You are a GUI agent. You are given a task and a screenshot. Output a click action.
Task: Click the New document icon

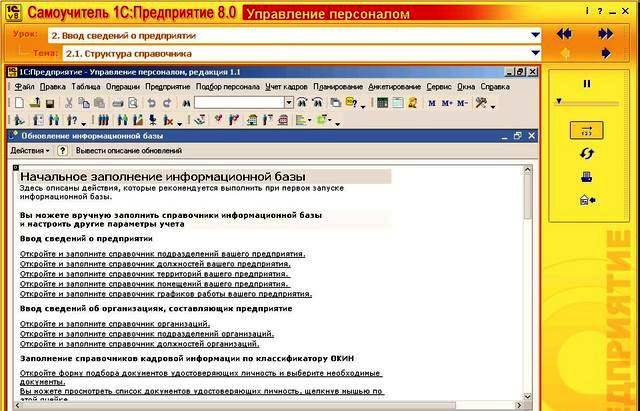click(x=19, y=103)
